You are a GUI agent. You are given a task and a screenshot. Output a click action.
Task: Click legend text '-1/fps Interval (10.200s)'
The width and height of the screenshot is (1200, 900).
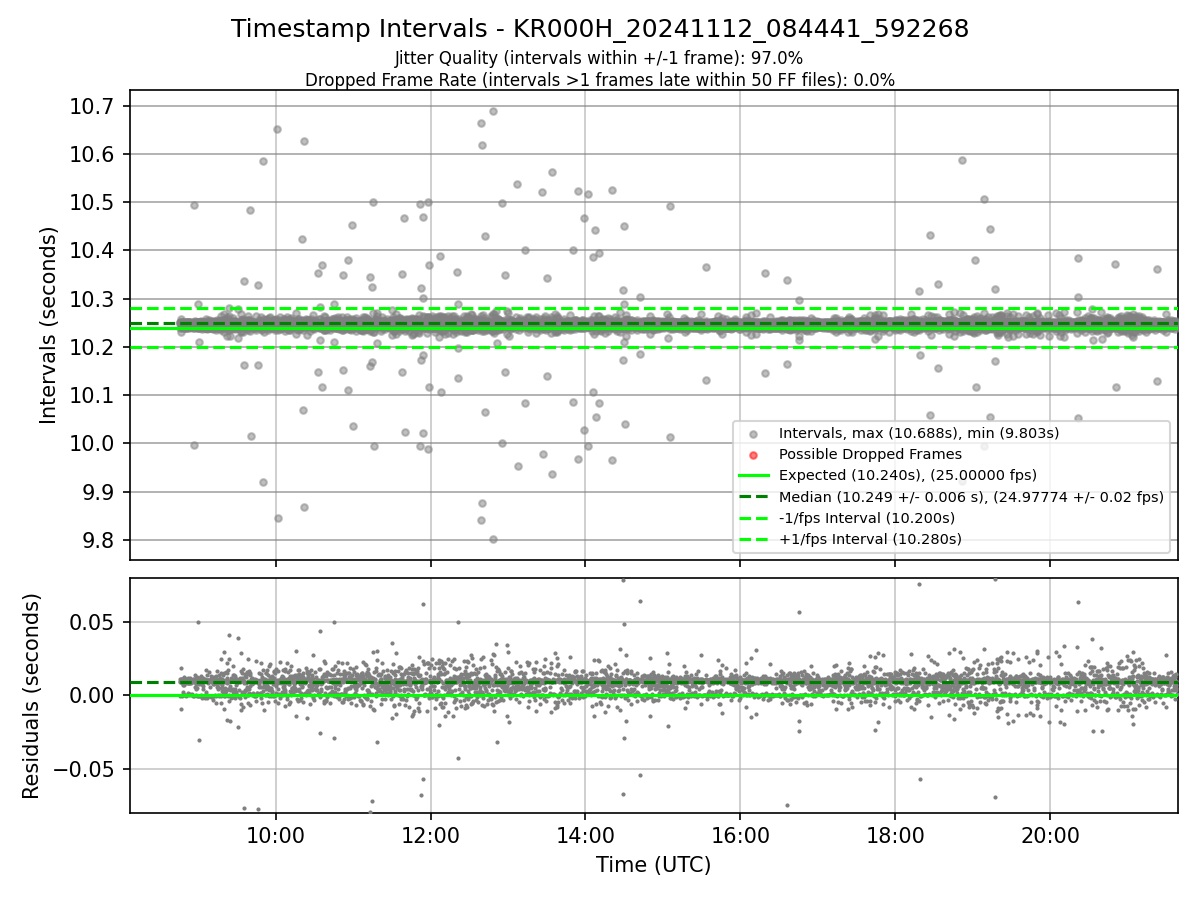[x=866, y=518]
